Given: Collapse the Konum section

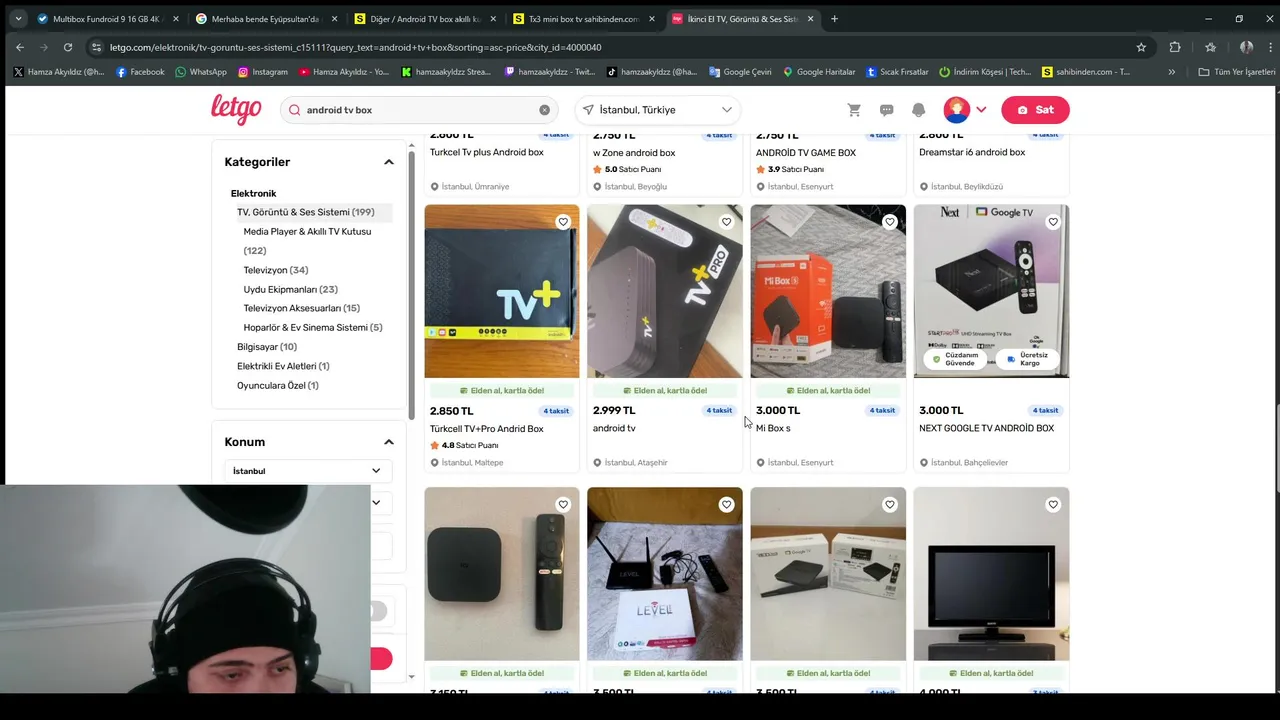Looking at the screenshot, I should [389, 442].
